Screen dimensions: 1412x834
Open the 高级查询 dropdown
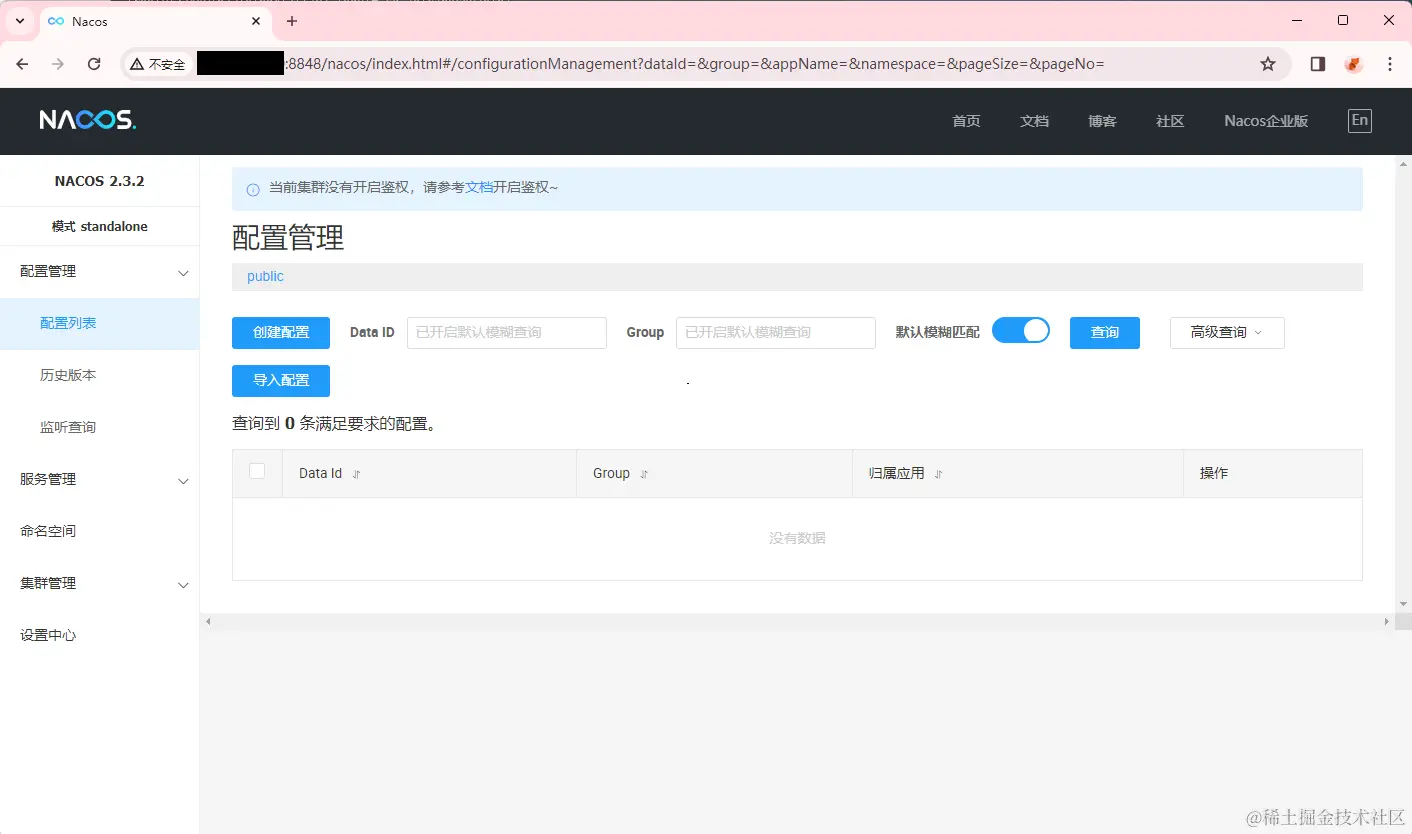(x=1227, y=333)
